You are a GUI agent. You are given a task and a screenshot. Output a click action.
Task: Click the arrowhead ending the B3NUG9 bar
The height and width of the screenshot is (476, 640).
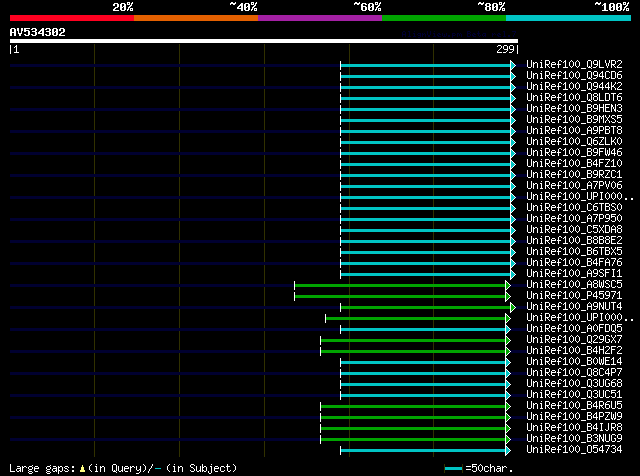tap(508, 440)
